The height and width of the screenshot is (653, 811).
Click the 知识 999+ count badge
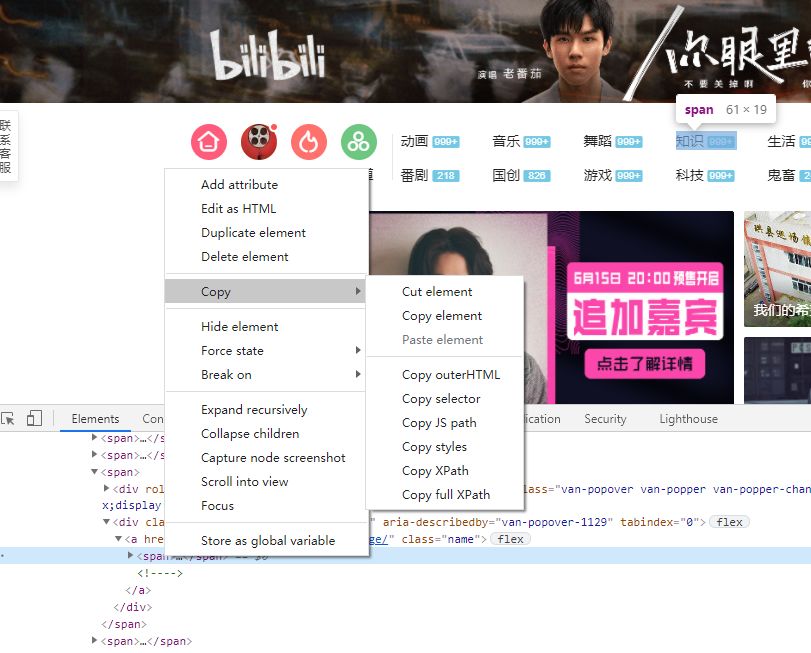[x=721, y=140]
